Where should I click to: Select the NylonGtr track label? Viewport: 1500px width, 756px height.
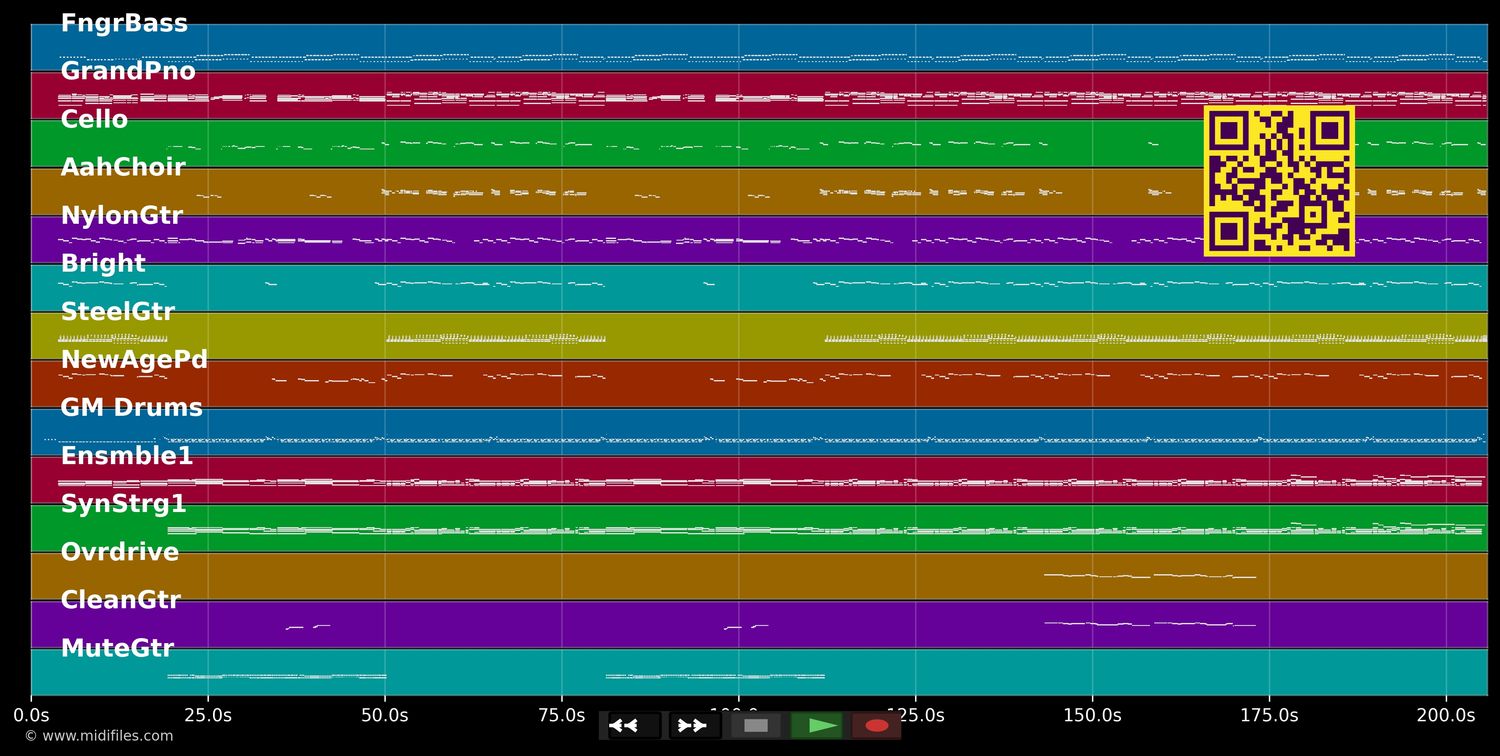(122, 215)
